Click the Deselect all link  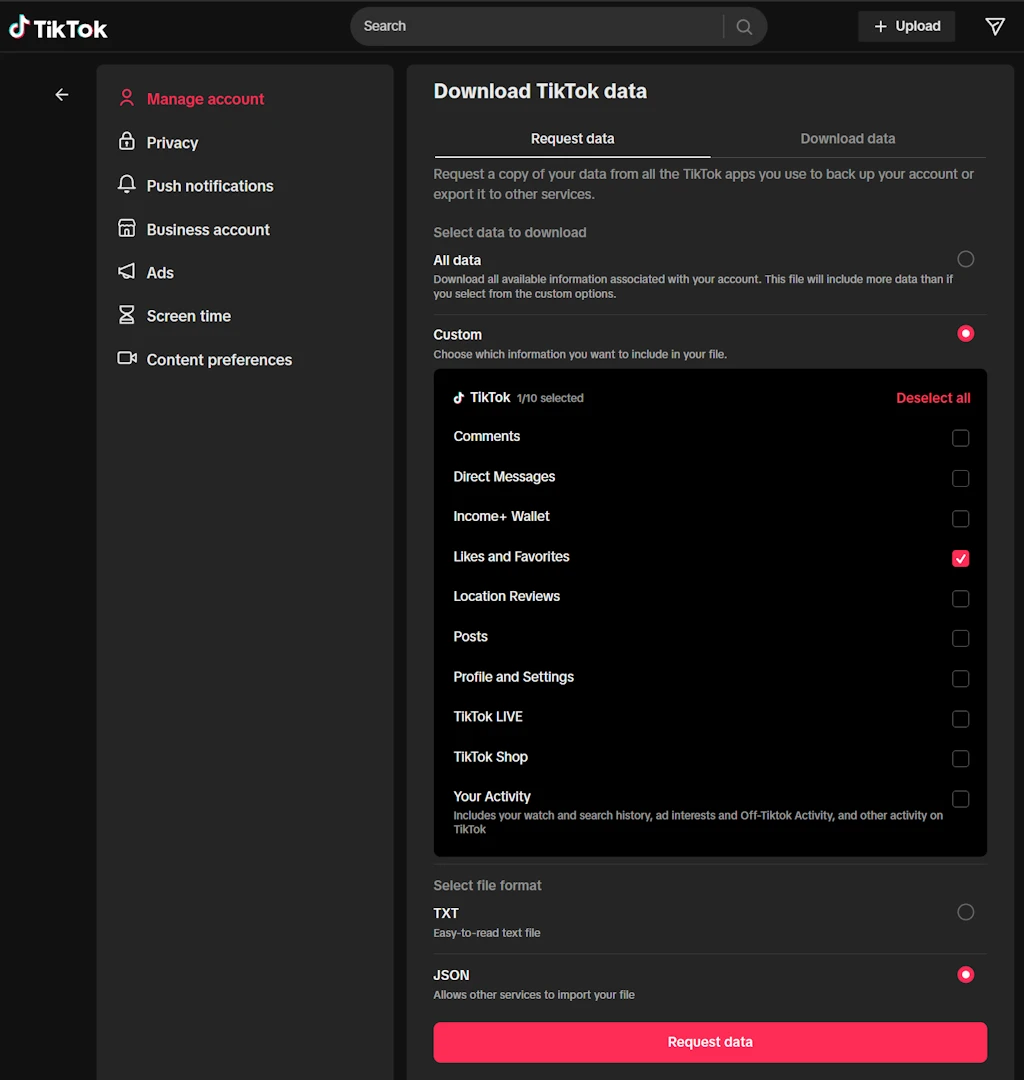[932, 398]
